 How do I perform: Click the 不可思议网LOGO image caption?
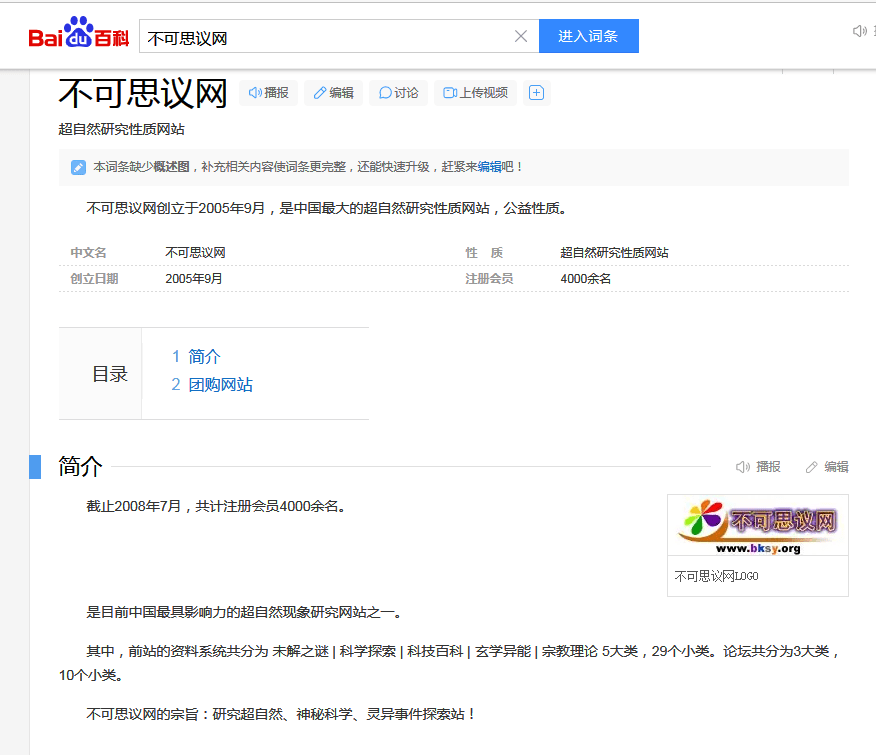click(x=716, y=576)
